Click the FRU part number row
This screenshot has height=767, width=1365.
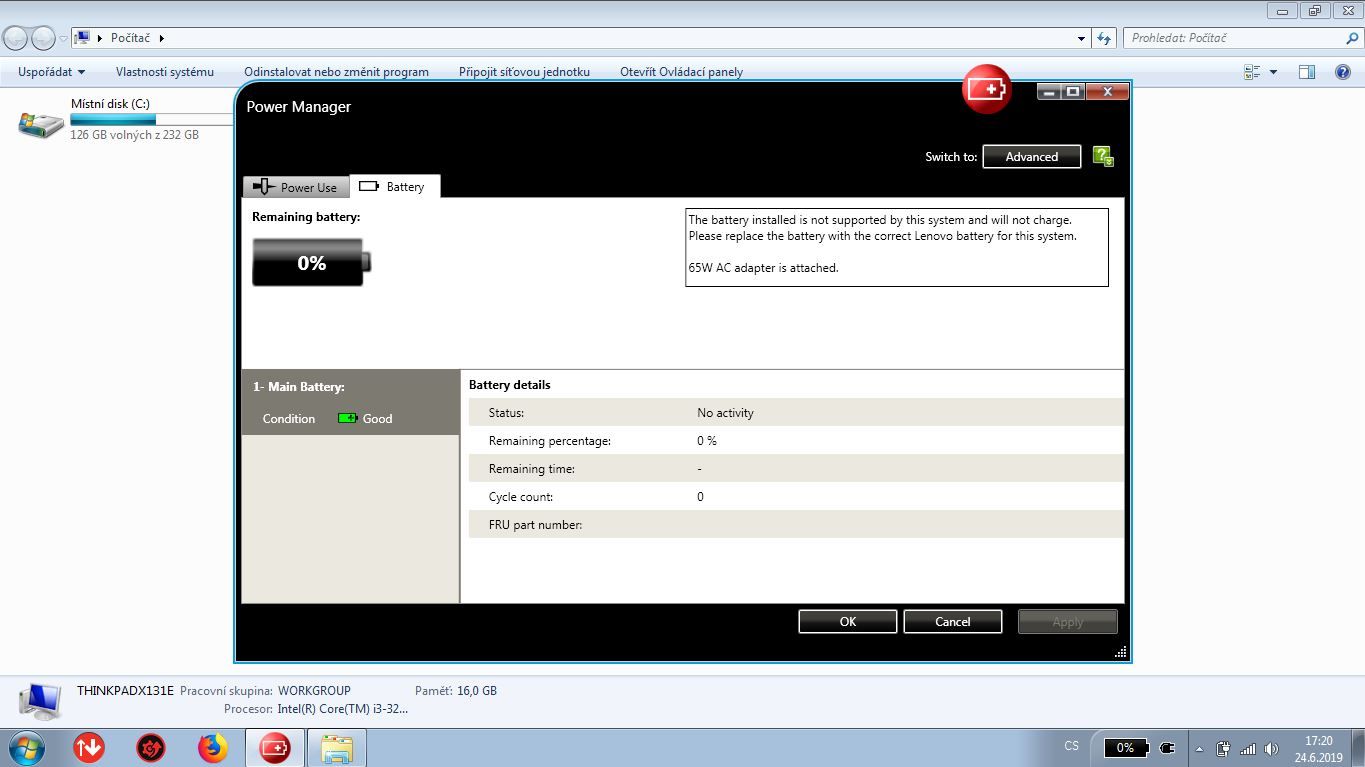point(796,524)
